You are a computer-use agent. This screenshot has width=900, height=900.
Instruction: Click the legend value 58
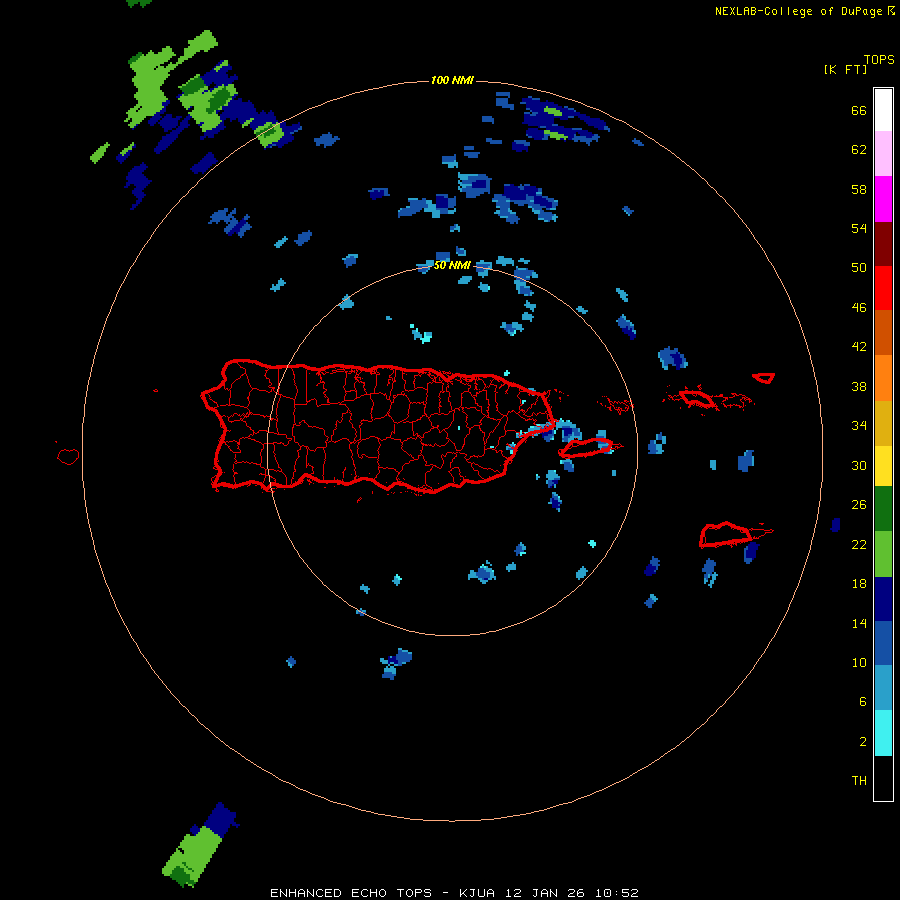pyautogui.click(x=859, y=189)
